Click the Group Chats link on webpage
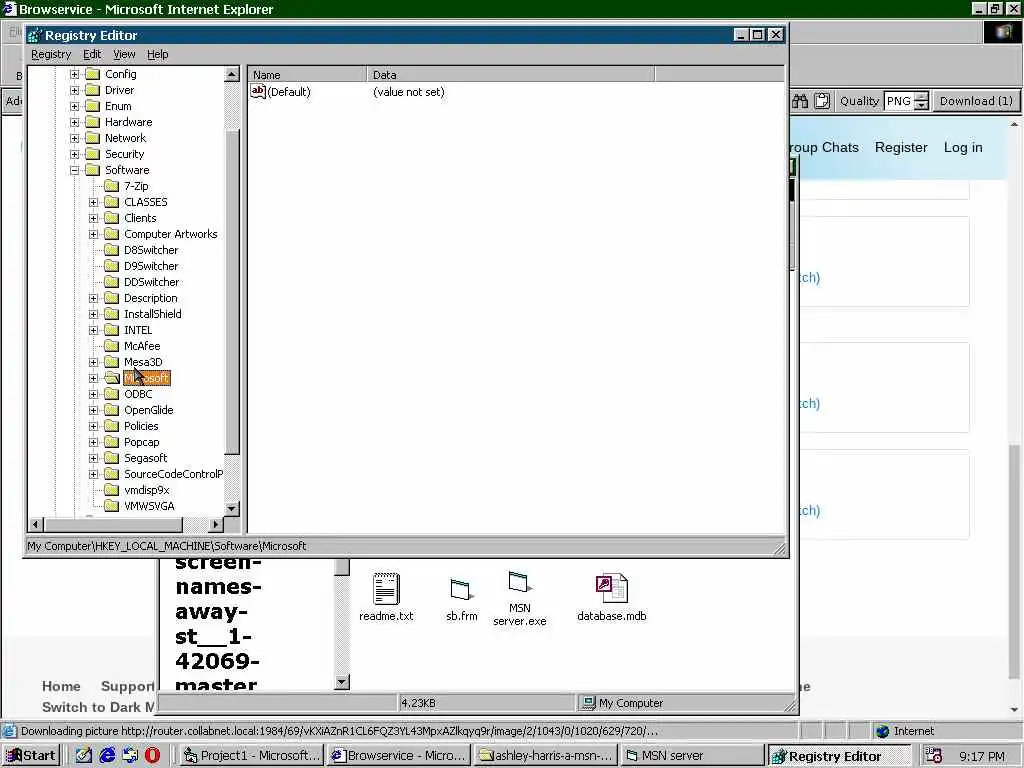This screenshot has width=1024, height=768. 824,148
